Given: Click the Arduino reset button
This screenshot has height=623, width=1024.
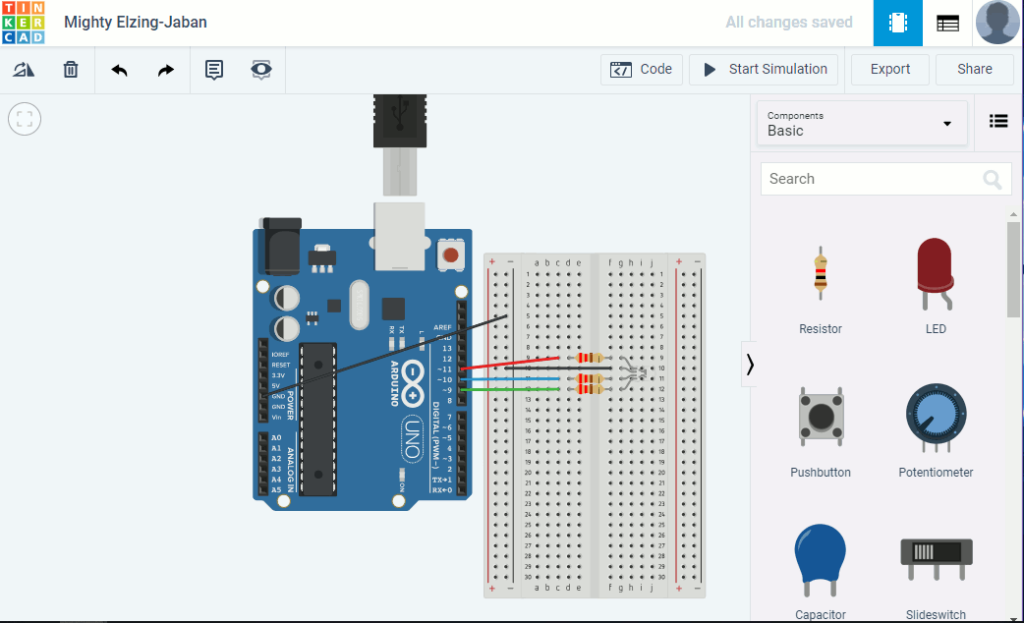Looking at the screenshot, I should (x=450, y=255).
